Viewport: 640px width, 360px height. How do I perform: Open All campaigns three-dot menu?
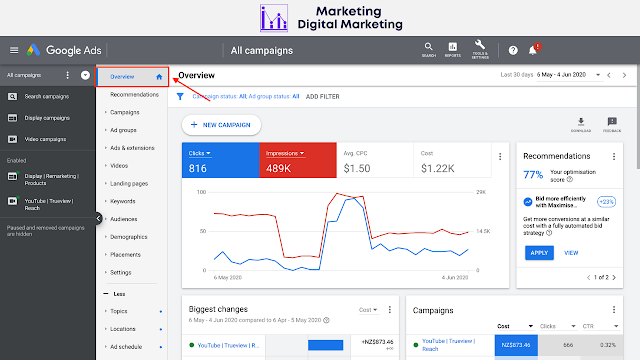pyautogui.click(x=67, y=75)
